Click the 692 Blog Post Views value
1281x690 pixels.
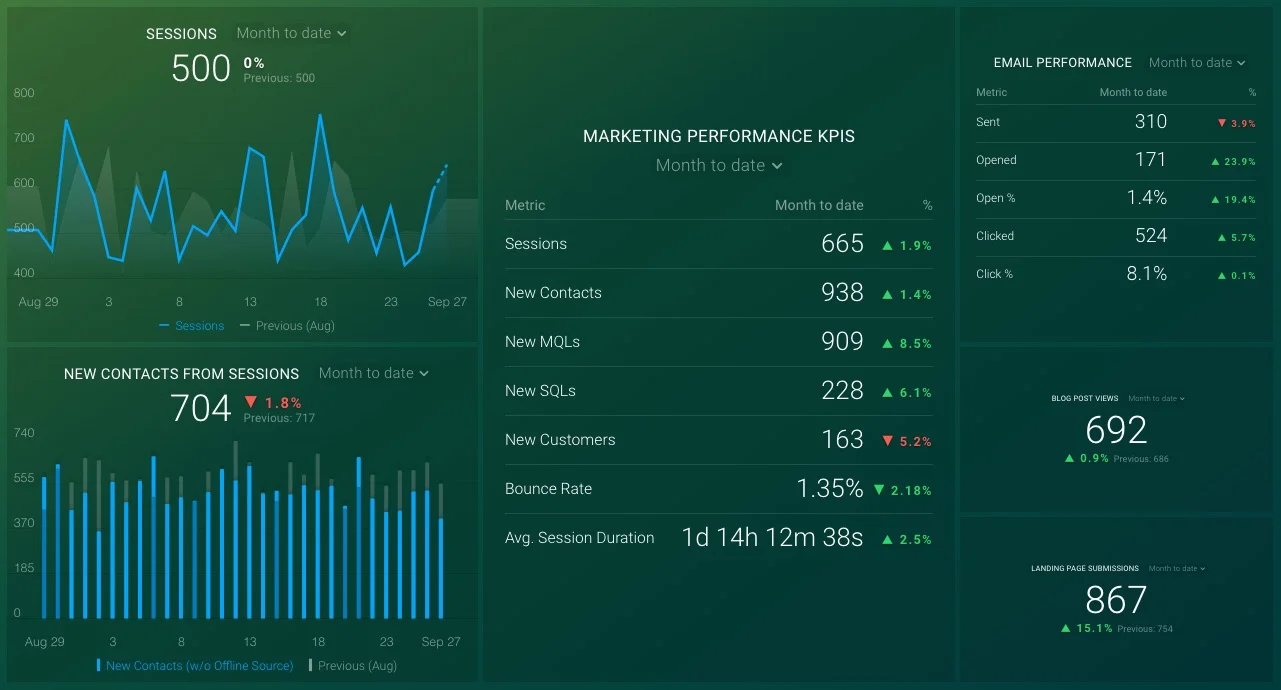click(x=1115, y=430)
